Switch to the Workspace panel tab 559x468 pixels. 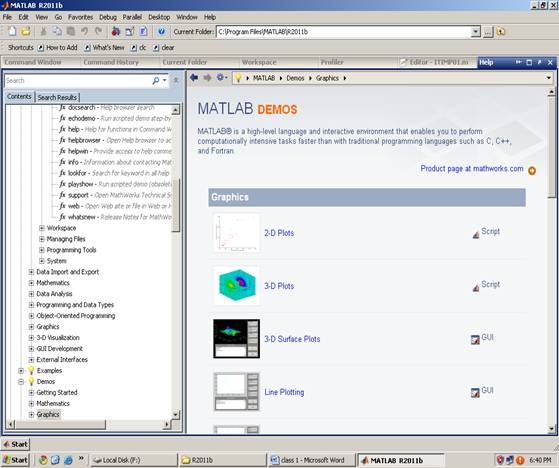pyautogui.click(x=259, y=62)
